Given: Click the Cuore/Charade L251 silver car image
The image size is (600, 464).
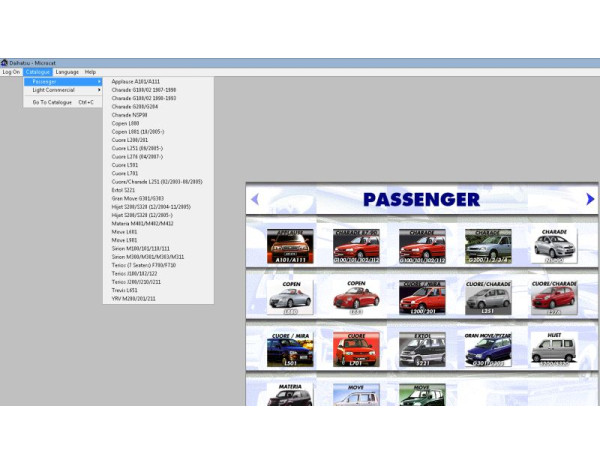Looking at the screenshot, I should click(x=488, y=296).
